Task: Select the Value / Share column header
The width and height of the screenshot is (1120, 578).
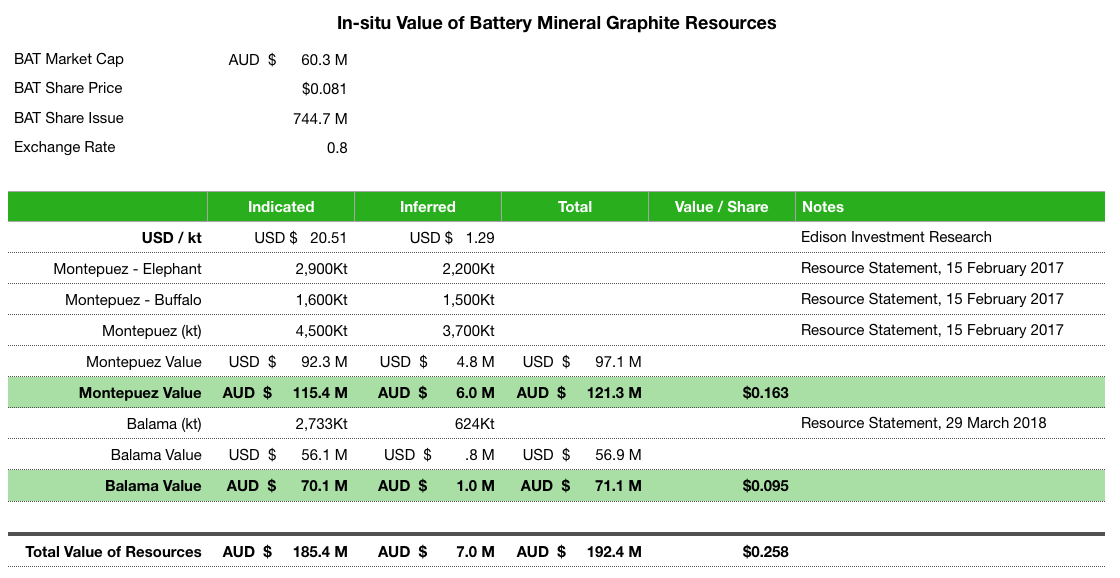Action: point(721,206)
